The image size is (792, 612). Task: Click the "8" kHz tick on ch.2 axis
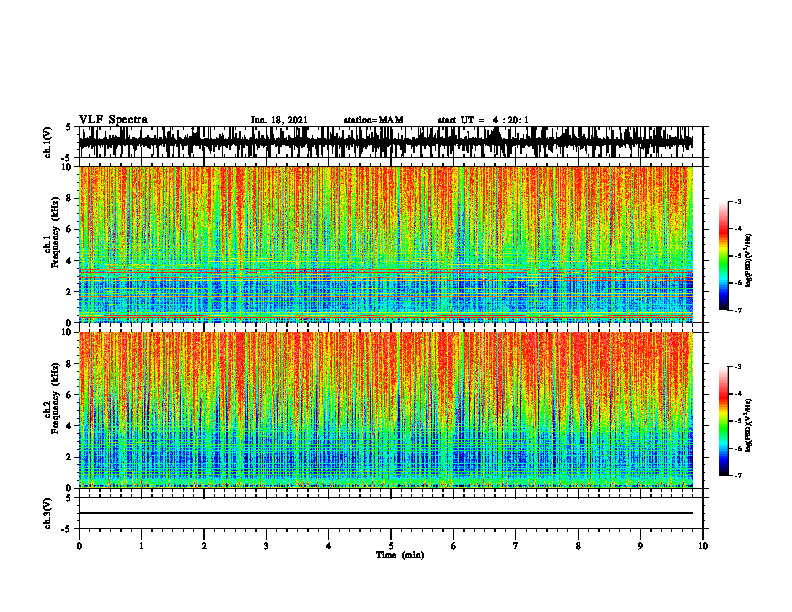pos(69,364)
